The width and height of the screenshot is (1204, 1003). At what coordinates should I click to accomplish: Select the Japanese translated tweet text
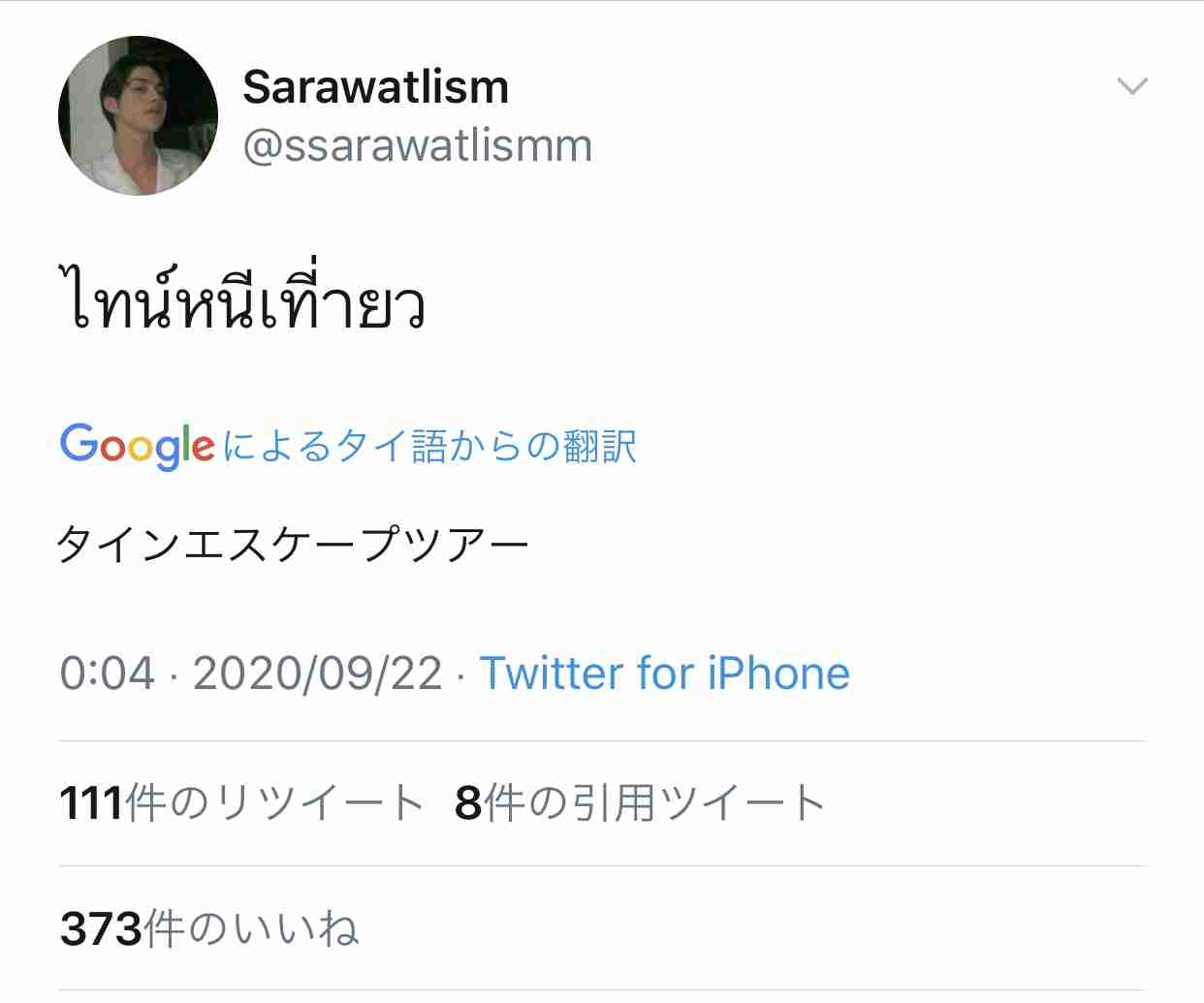click(x=294, y=541)
